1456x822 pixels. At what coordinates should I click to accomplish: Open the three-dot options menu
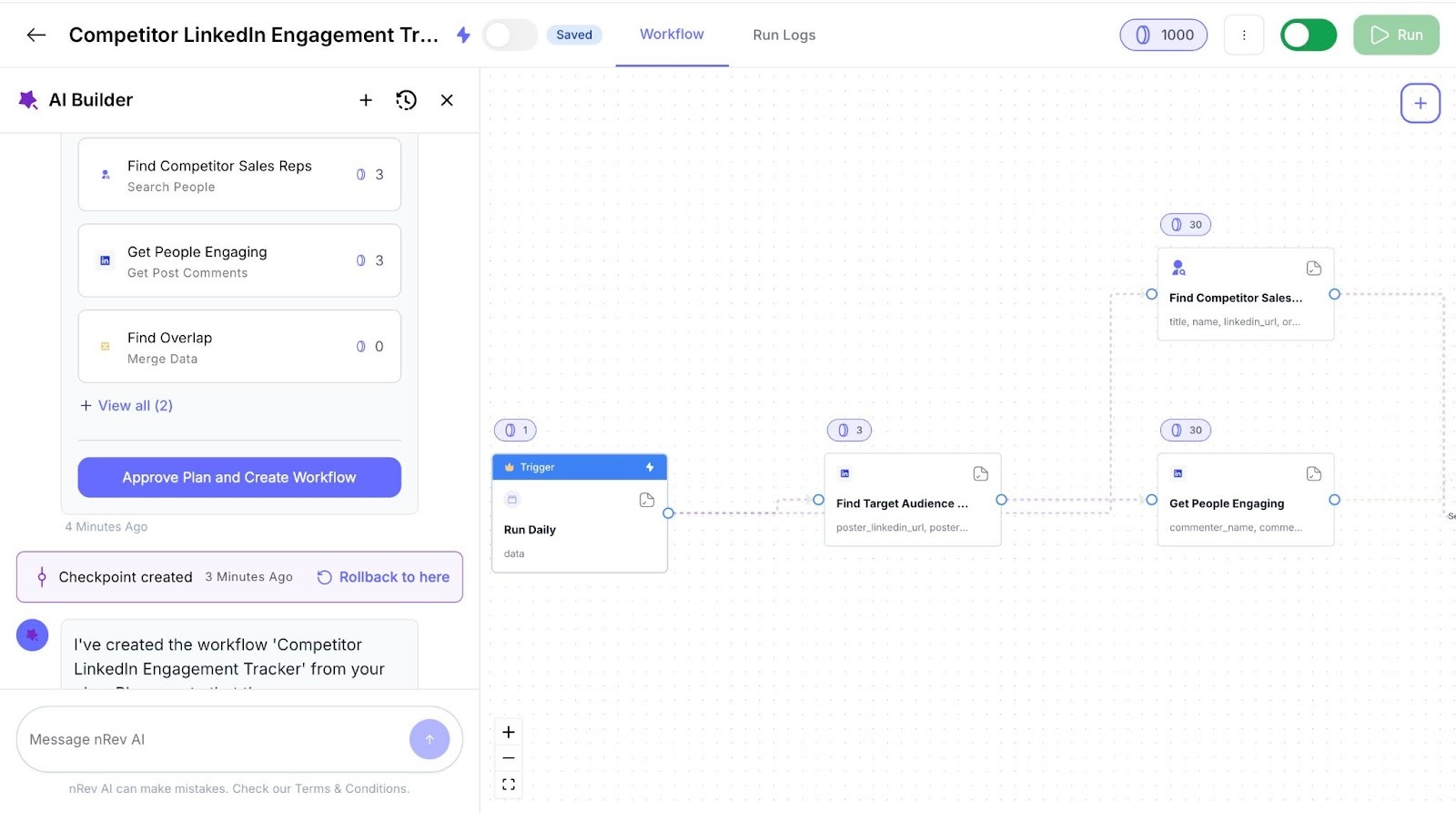pos(1243,34)
